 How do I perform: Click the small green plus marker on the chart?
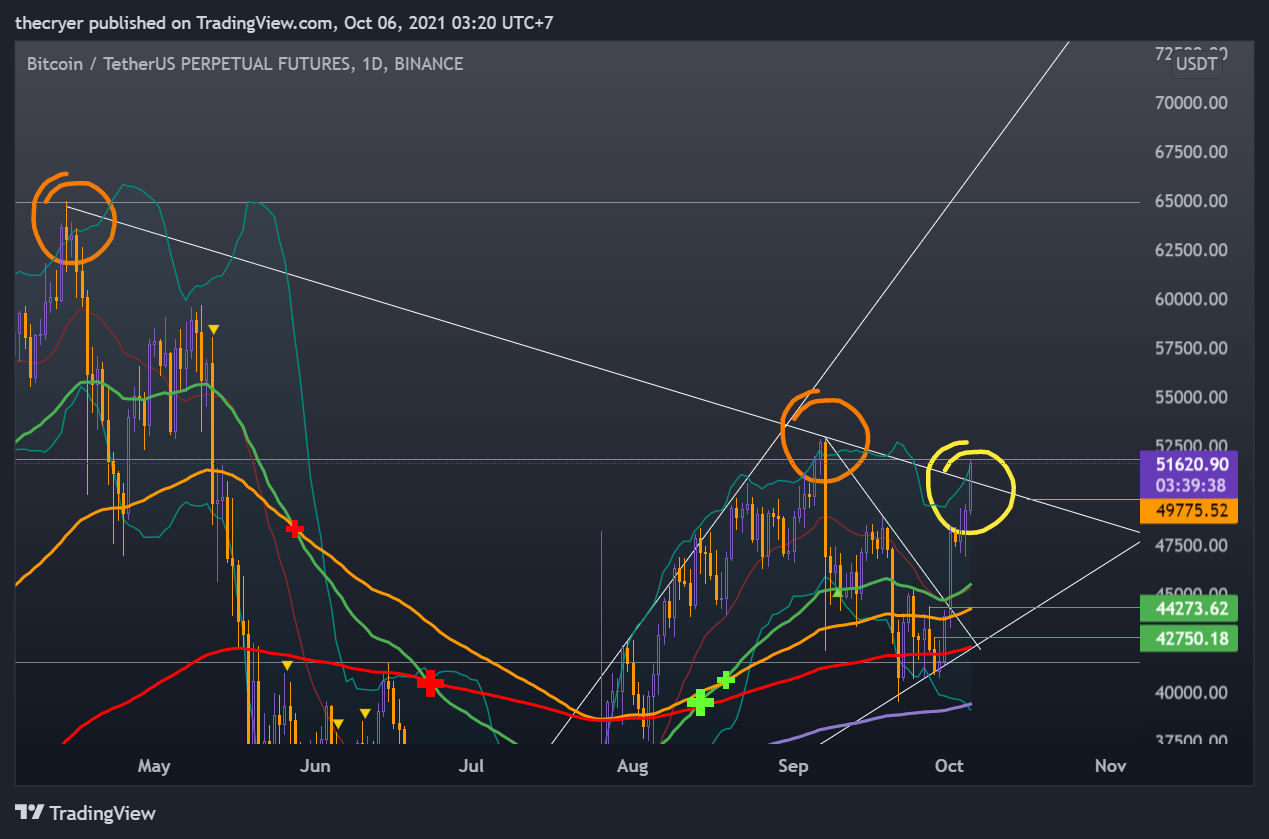[727, 679]
